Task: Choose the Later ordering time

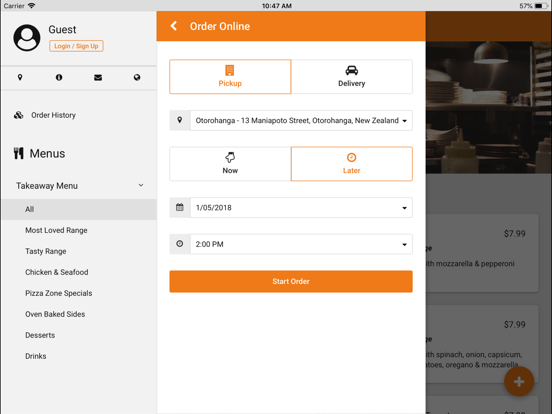Action: pos(352,164)
